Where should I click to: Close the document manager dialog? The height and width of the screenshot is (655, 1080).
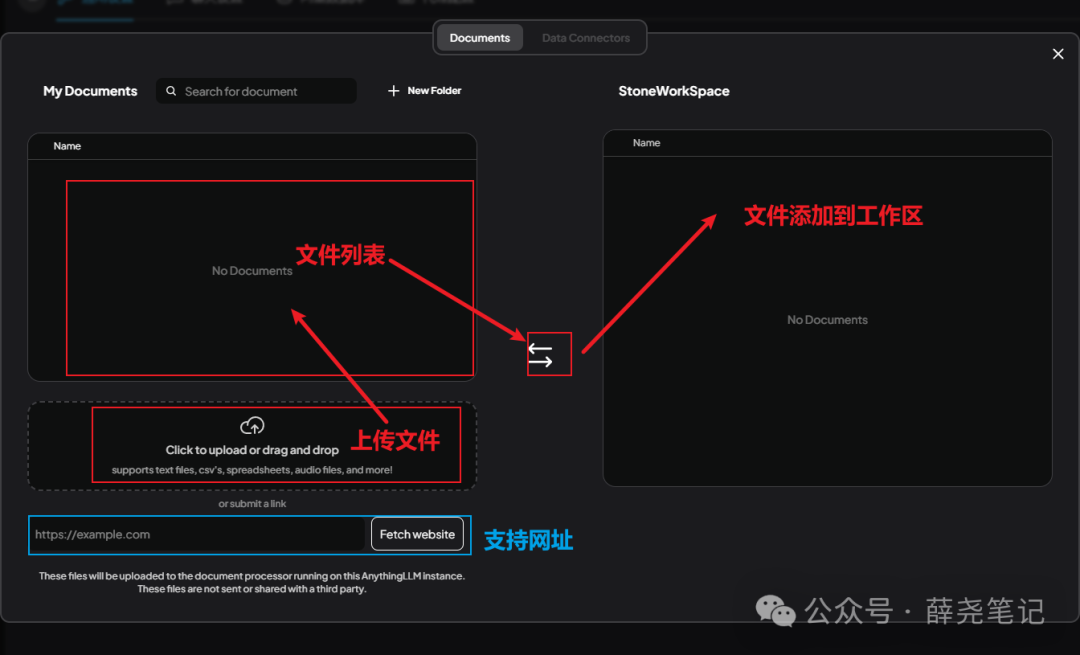(x=1058, y=54)
